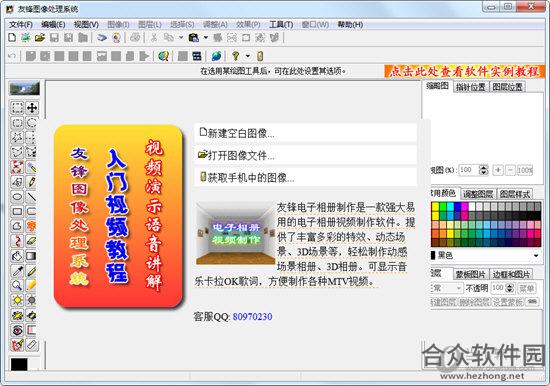Click the 入门视频教程 tutorial banner image

pos(119,216)
